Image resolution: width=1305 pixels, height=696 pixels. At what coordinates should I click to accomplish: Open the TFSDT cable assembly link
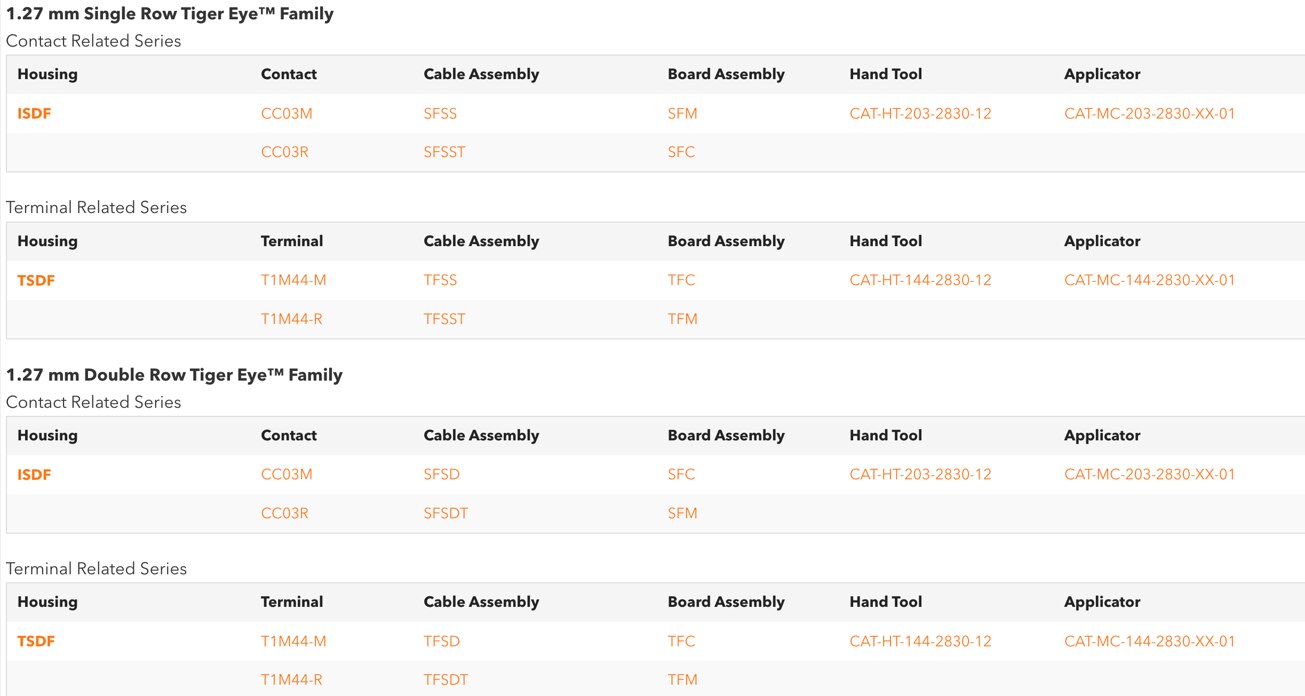[446, 680]
